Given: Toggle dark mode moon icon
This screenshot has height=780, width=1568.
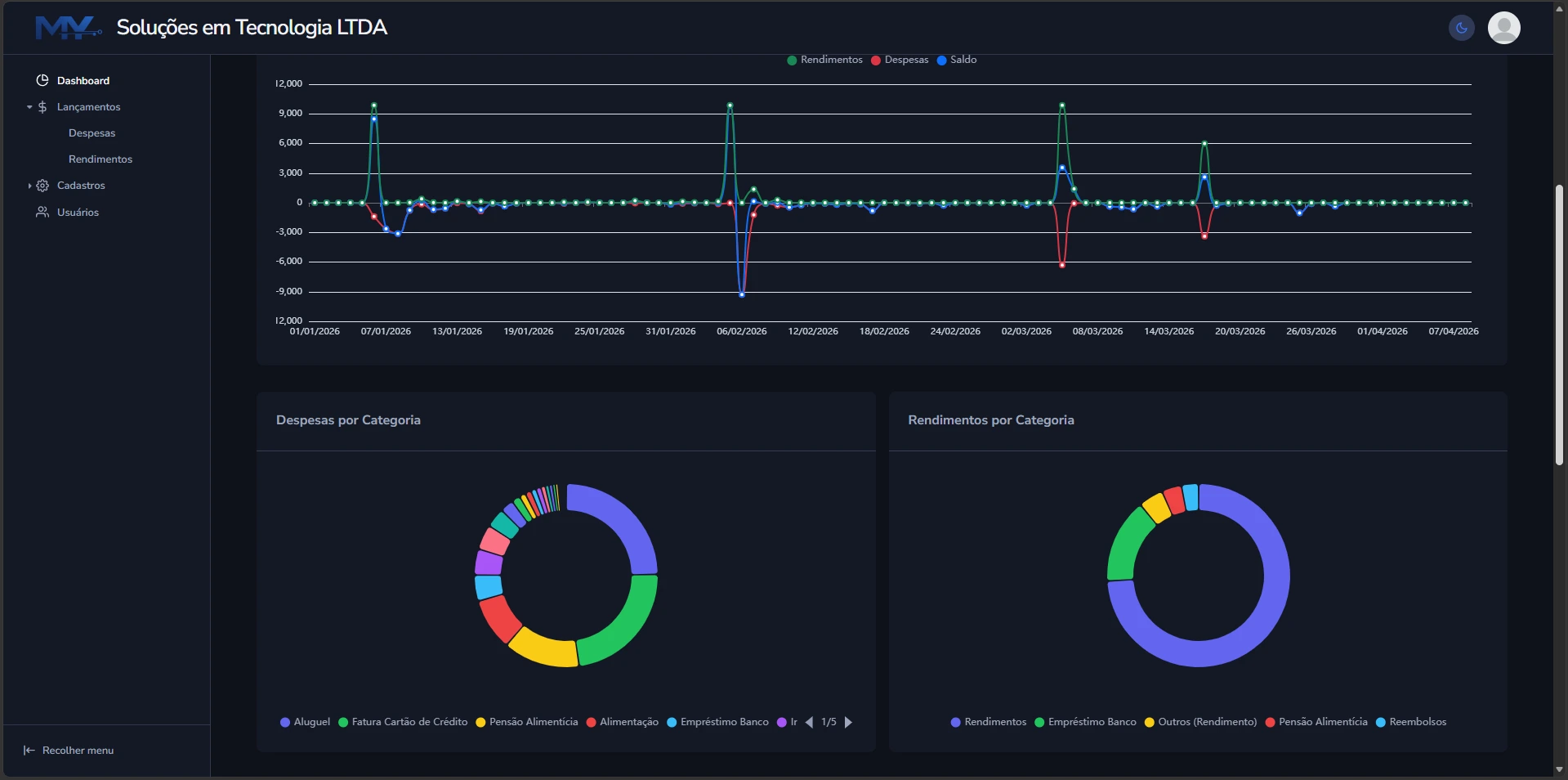Looking at the screenshot, I should tap(1461, 28).
